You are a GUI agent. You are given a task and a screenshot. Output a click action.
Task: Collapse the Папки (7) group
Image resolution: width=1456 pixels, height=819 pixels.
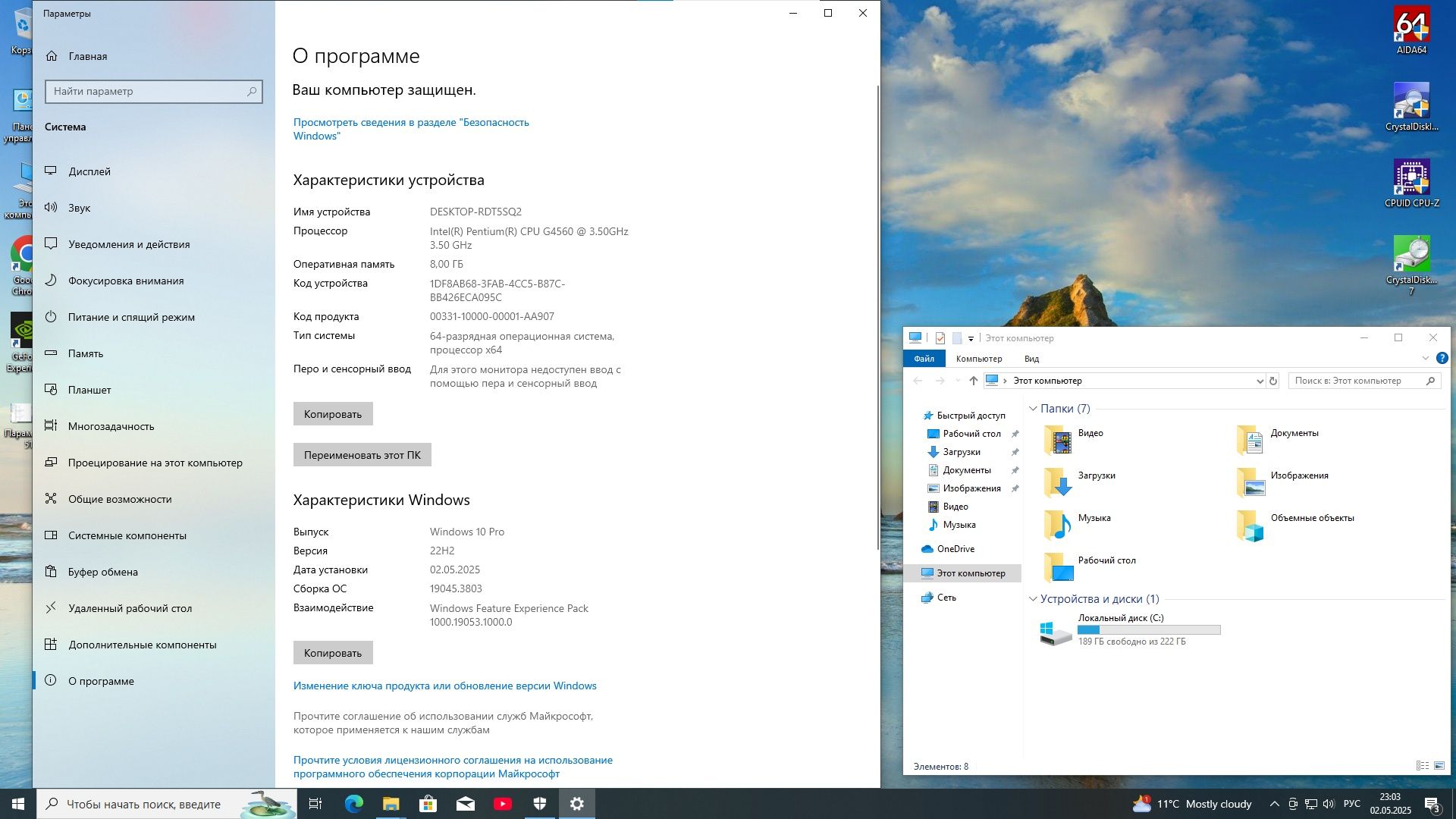click(1033, 409)
